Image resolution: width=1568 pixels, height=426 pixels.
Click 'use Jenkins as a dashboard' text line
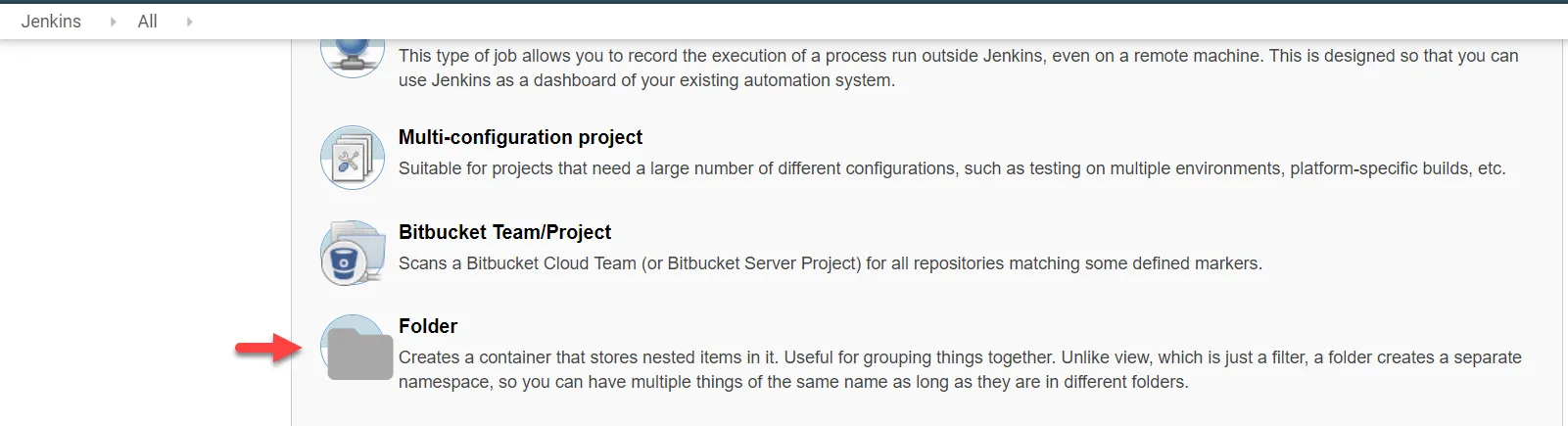point(646,80)
